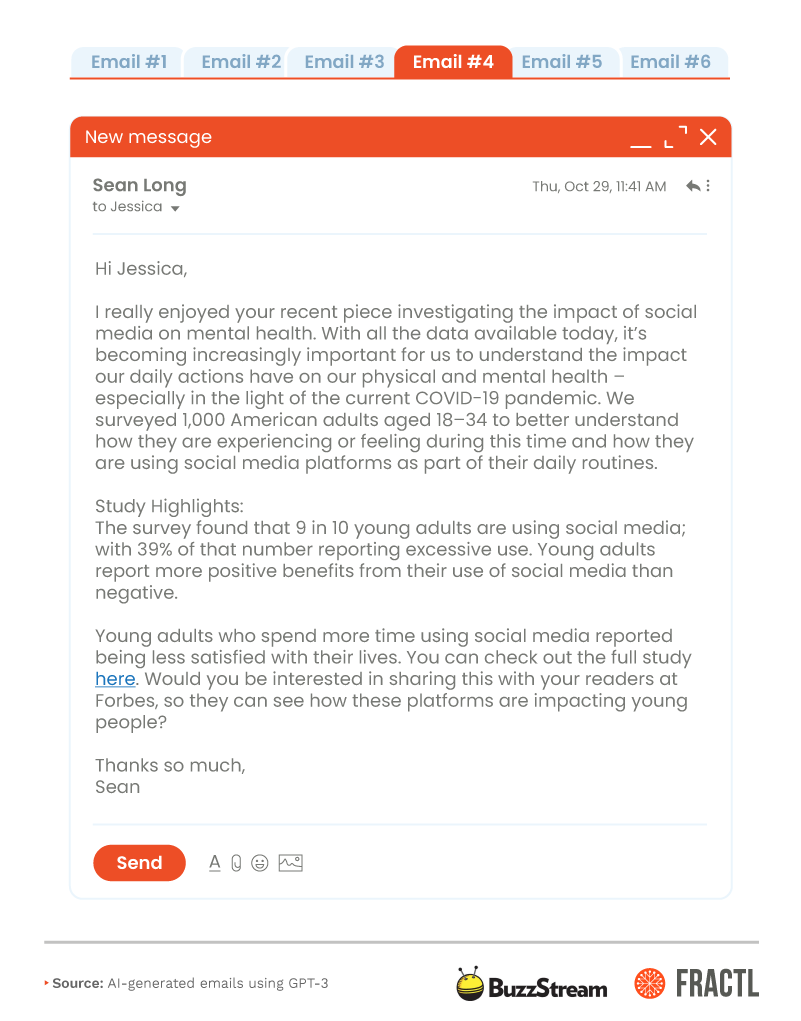The width and height of the screenshot is (801, 1021).
Task: Switch to the Email #1 tab
Action: (x=128, y=62)
